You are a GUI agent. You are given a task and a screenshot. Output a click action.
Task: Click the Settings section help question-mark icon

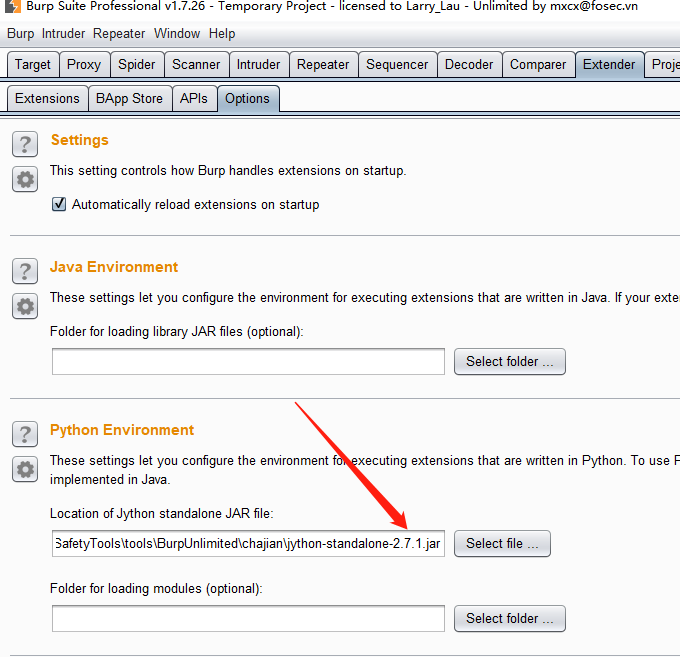pyautogui.click(x=25, y=144)
